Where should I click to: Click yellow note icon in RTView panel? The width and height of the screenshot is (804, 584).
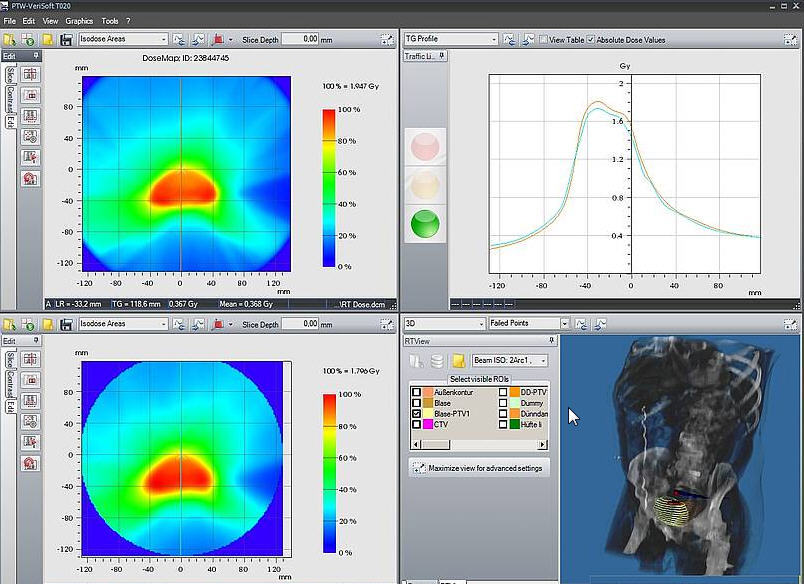tap(458, 361)
